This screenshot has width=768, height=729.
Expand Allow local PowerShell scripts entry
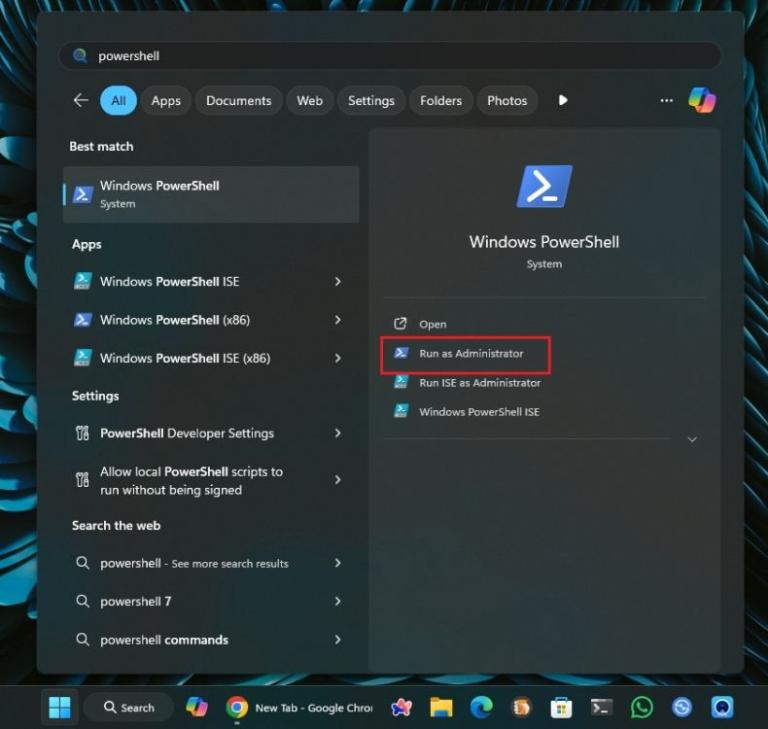pos(337,480)
